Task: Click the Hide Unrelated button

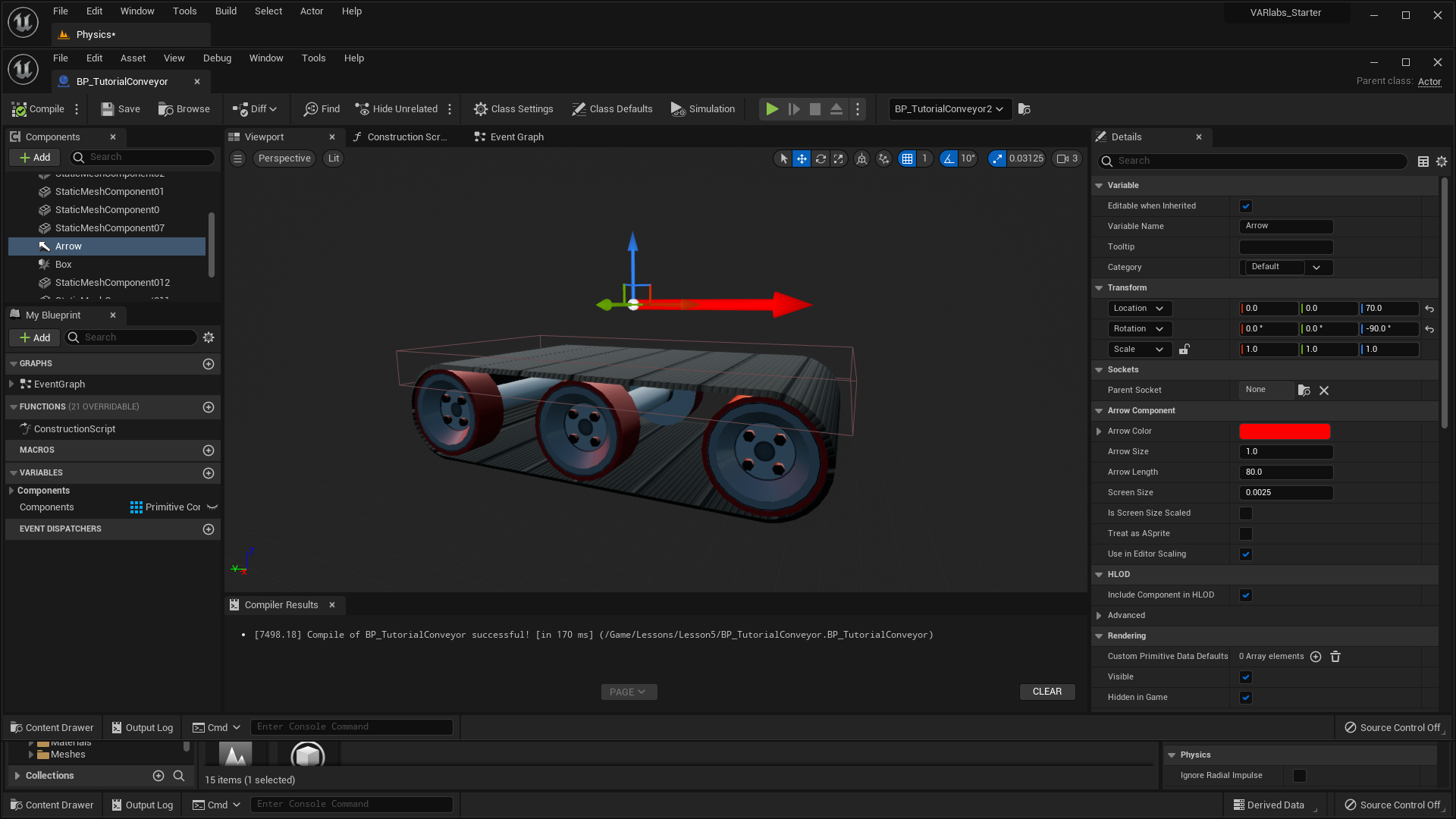Action: click(x=396, y=108)
